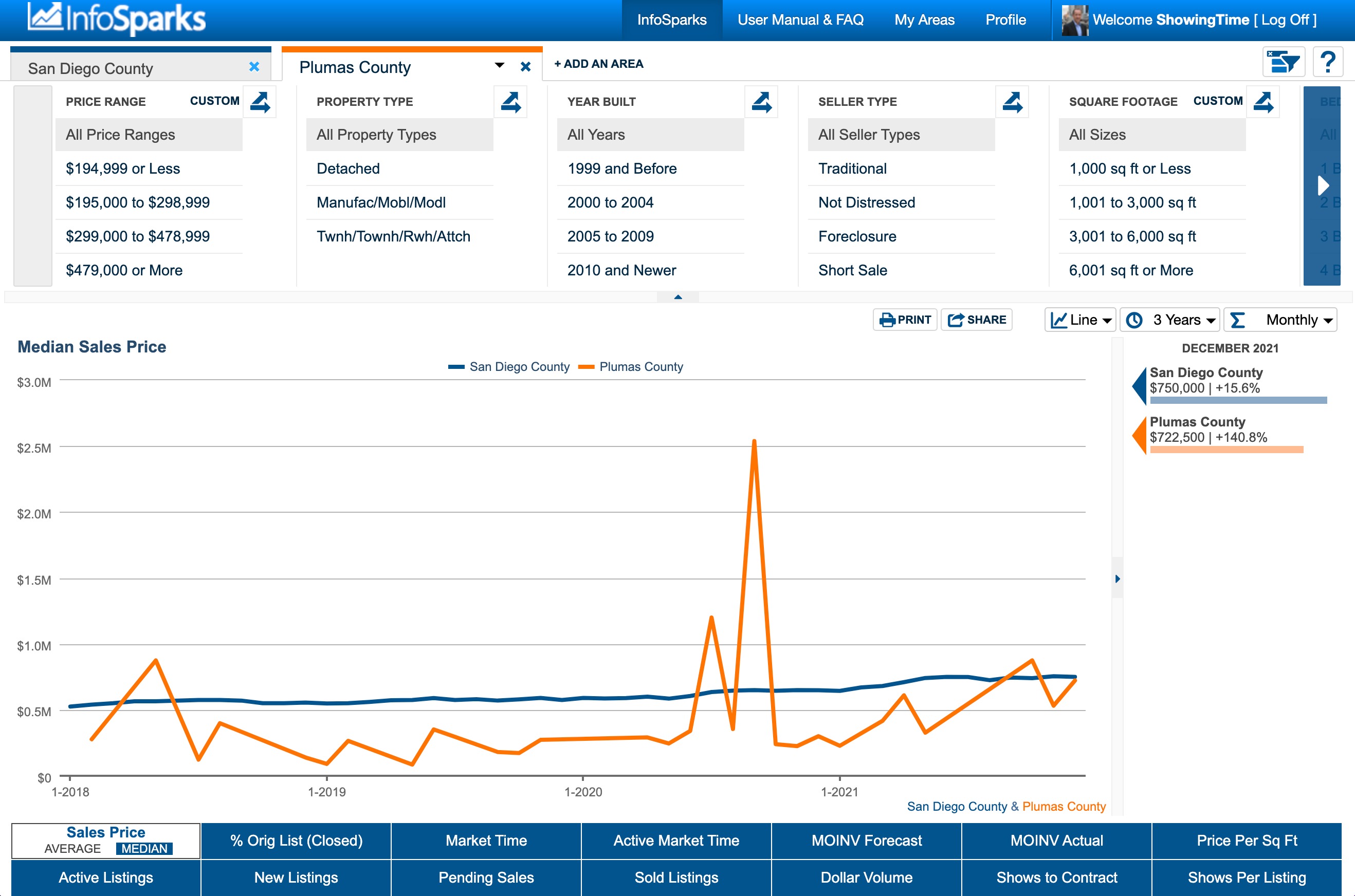Close the San Diego County tab
Screen dimensions: 1355x896
[x=254, y=67]
